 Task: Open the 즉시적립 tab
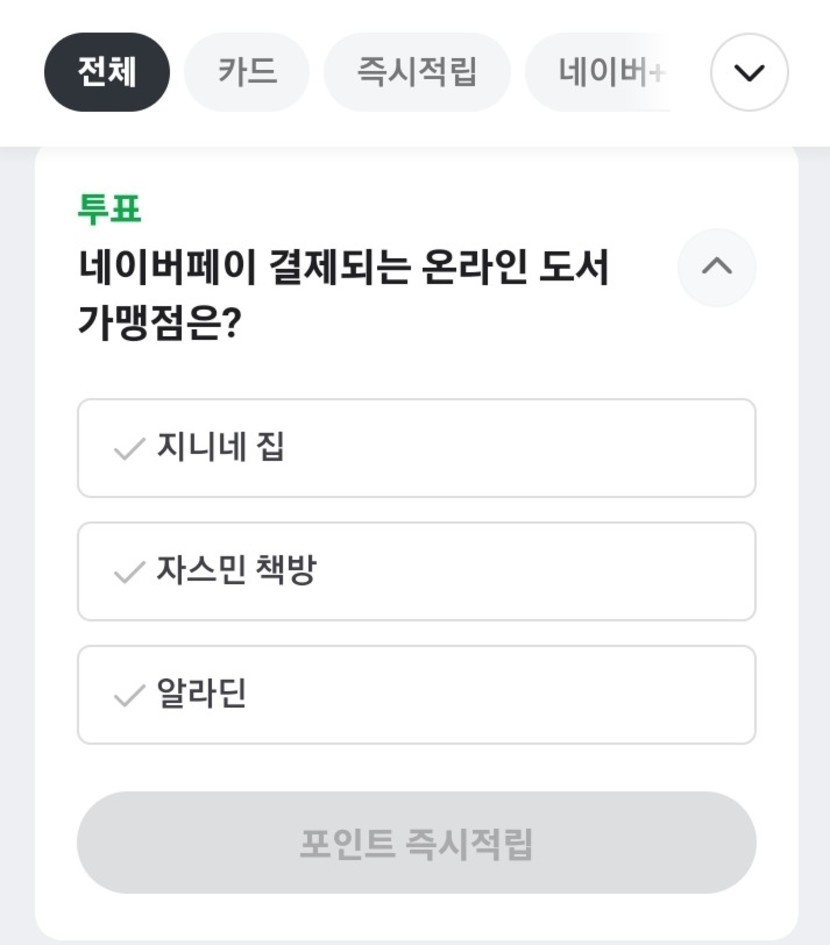[x=417, y=72]
